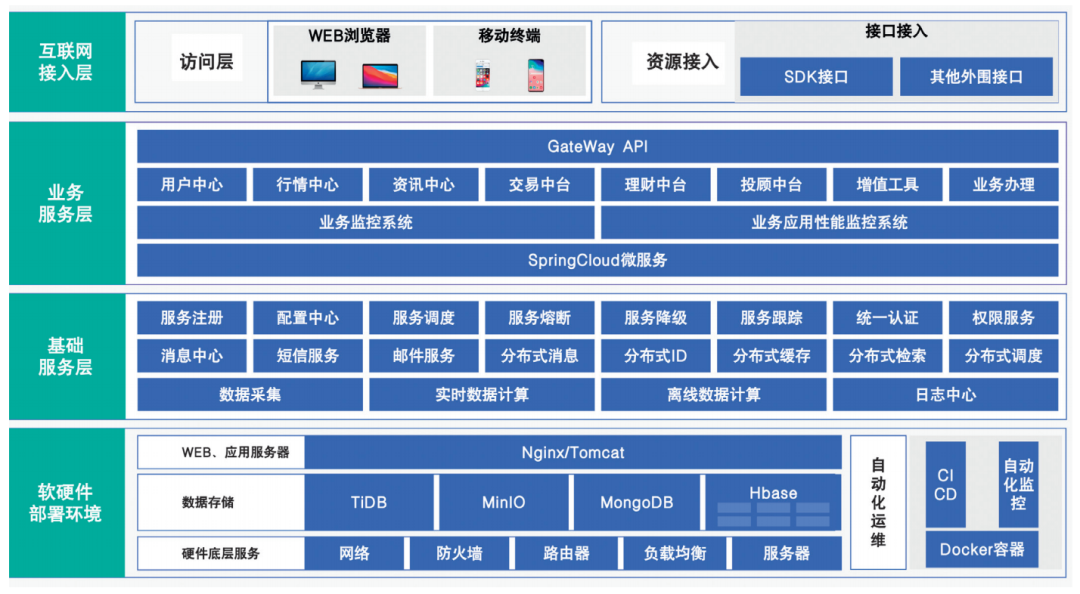Click the 硬件底层服务 label
Viewport: 1080px width, 594px height.
click(220, 553)
